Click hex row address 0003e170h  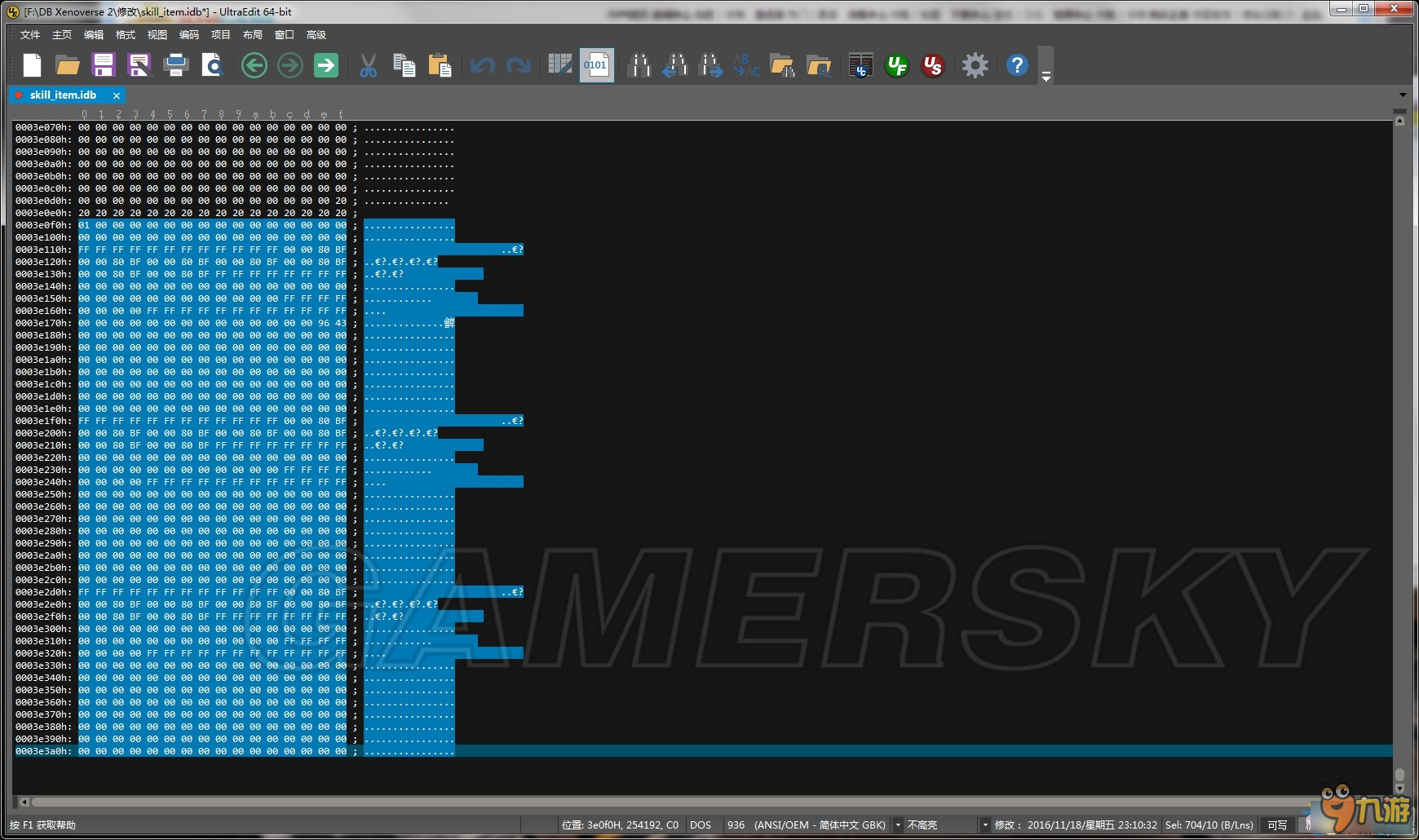43,323
